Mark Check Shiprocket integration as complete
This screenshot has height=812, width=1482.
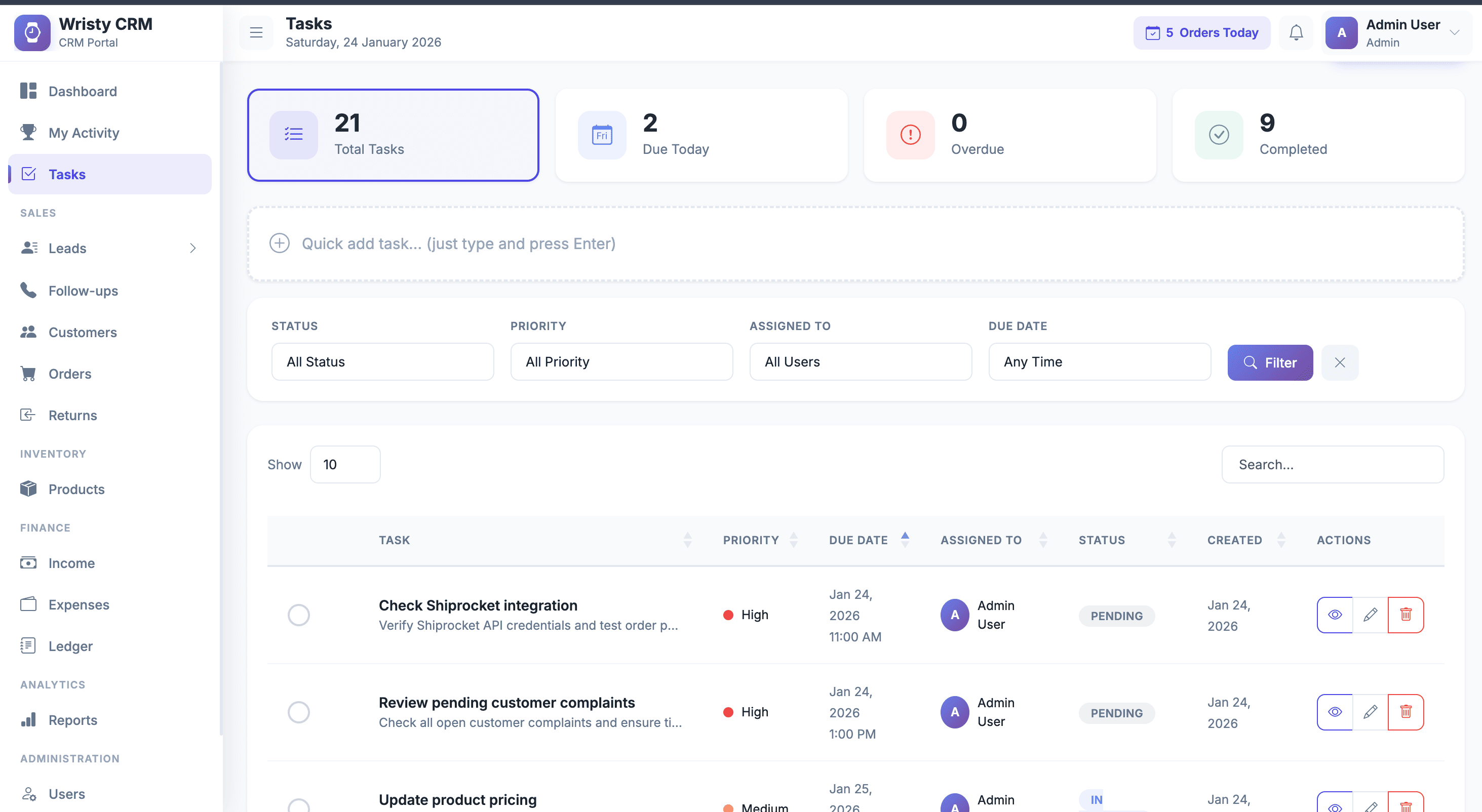[x=299, y=615]
